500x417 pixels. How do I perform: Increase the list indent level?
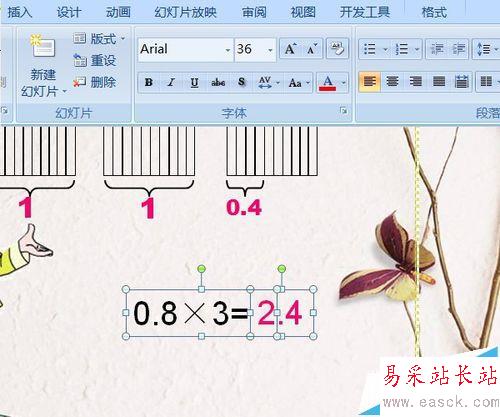tap(459, 49)
